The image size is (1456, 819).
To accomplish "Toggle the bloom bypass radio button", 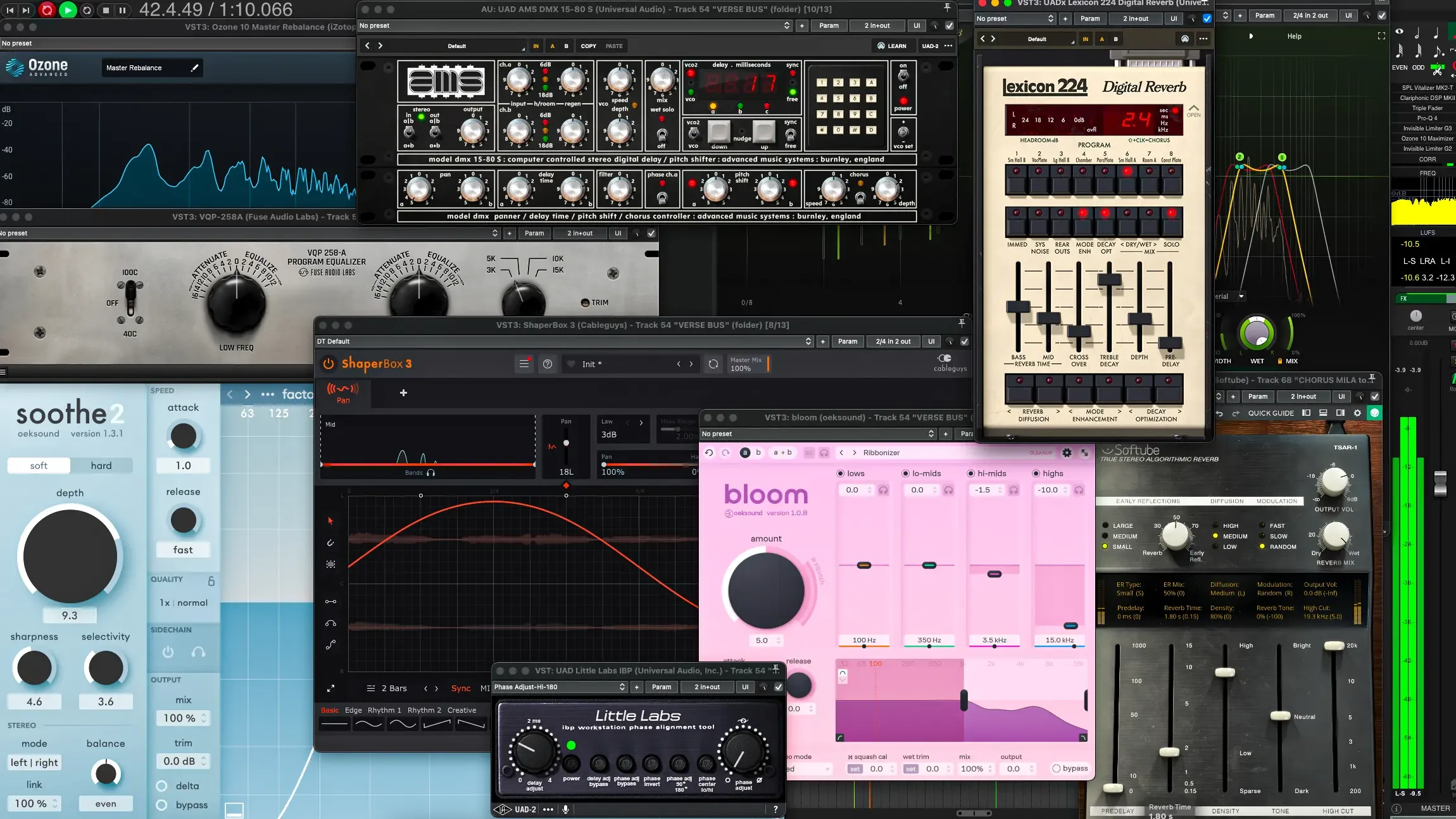I will click(1056, 768).
